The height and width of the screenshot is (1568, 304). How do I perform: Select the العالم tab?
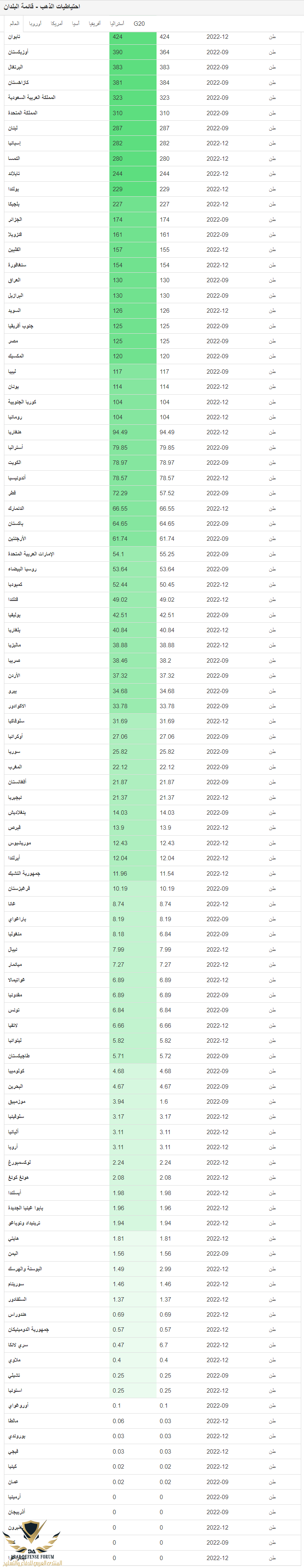[x=15, y=24]
